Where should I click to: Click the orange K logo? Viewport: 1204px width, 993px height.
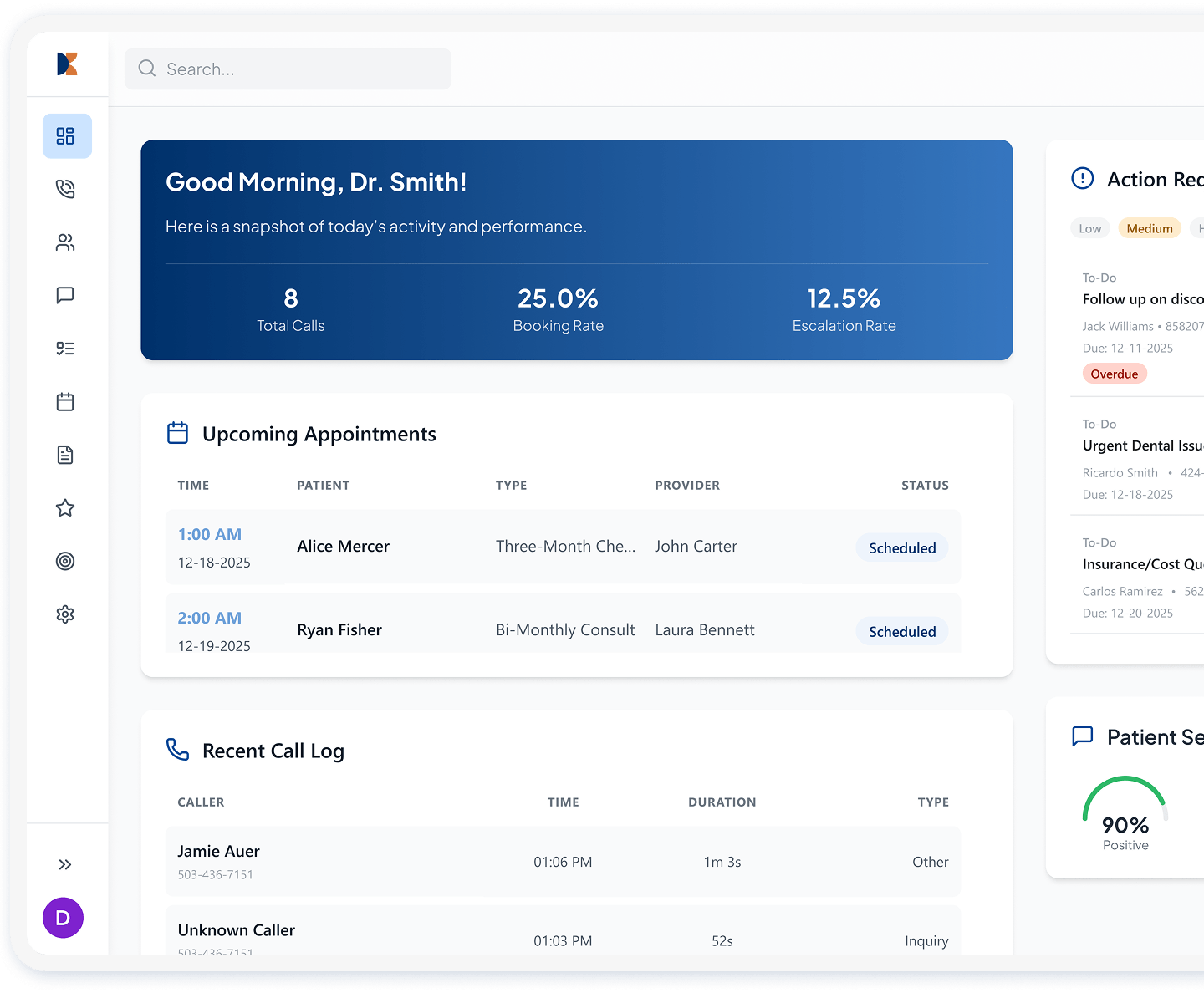click(x=67, y=64)
